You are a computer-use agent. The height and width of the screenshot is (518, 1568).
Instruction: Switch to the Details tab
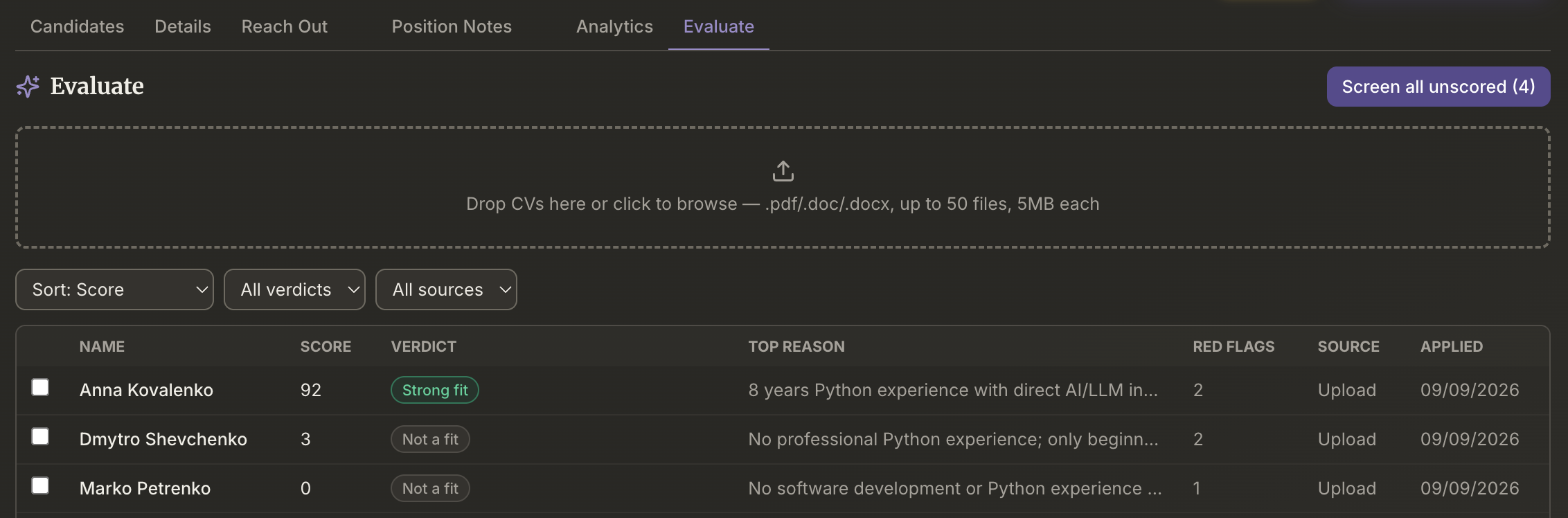[x=183, y=26]
